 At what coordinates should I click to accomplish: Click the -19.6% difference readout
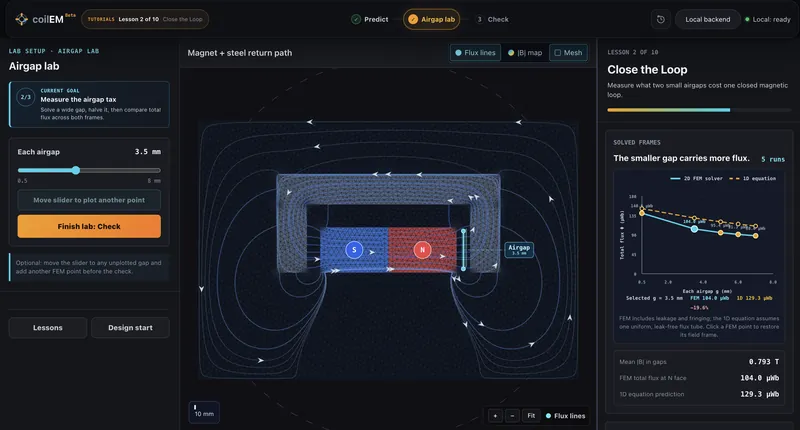click(699, 308)
